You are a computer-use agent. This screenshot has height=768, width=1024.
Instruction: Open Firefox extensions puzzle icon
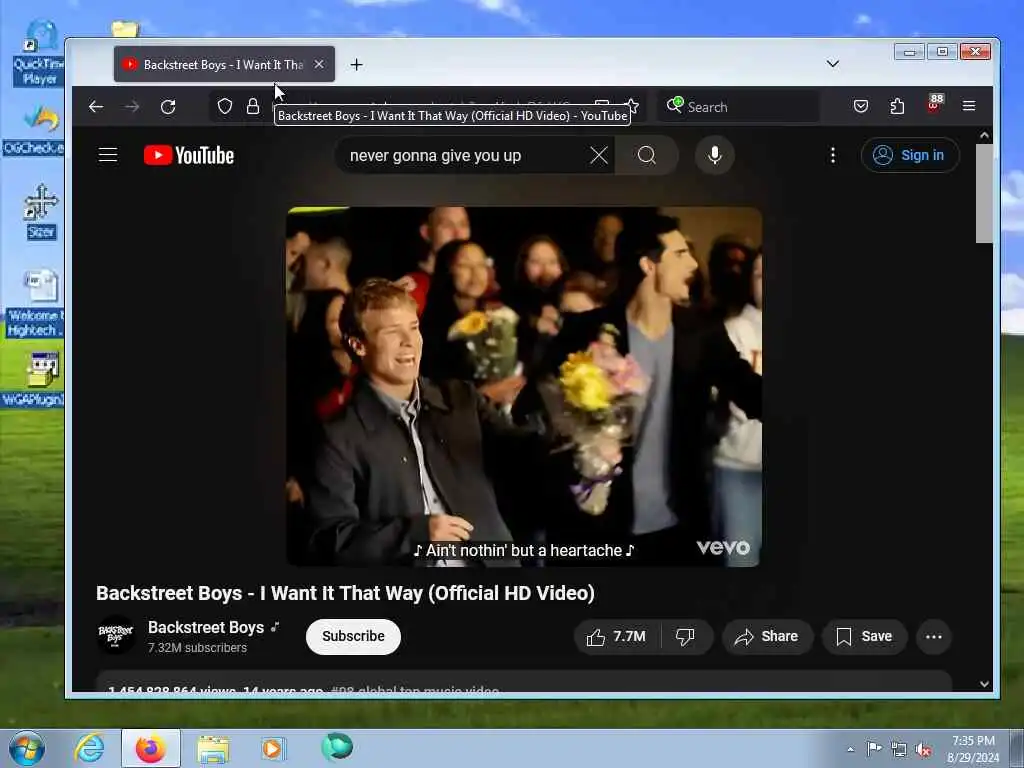point(897,106)
